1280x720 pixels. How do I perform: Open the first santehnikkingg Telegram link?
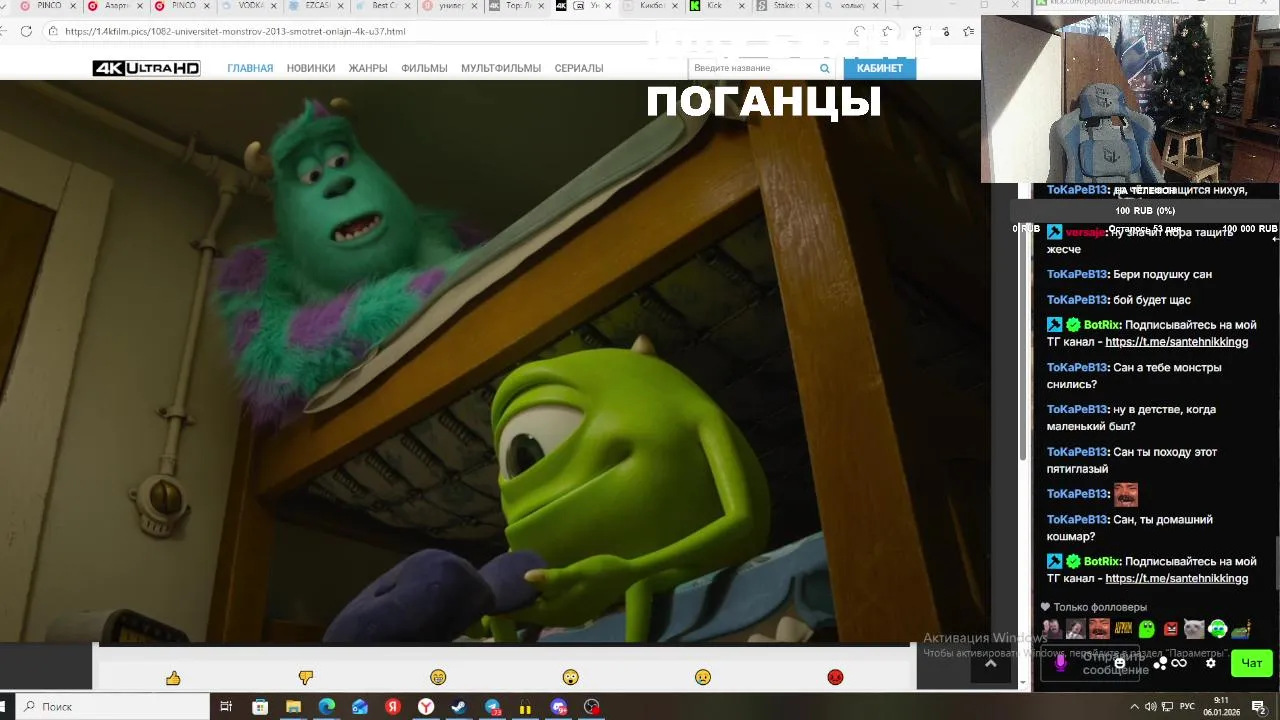(1176, 342)
